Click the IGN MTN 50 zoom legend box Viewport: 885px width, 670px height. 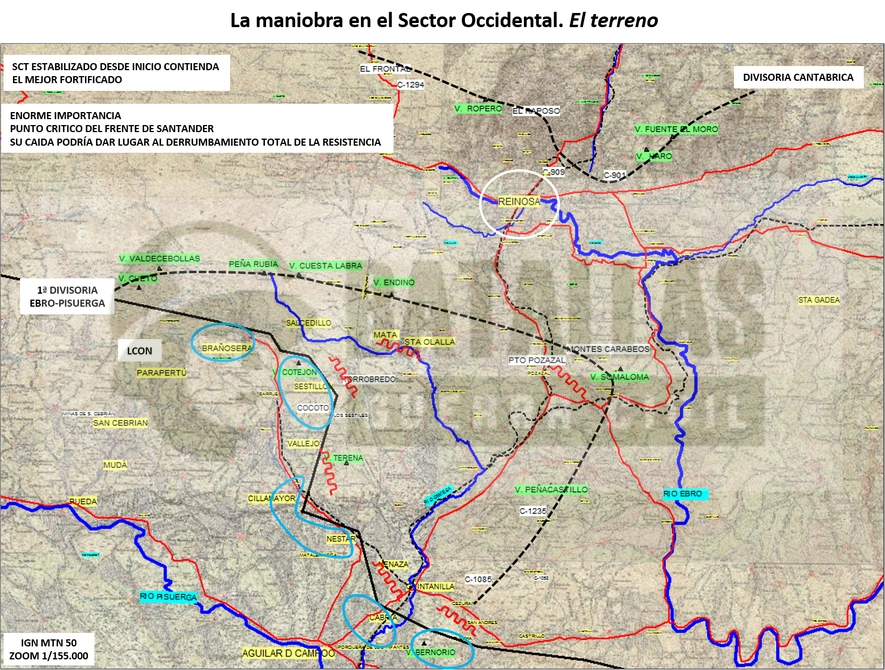point(49,649)
